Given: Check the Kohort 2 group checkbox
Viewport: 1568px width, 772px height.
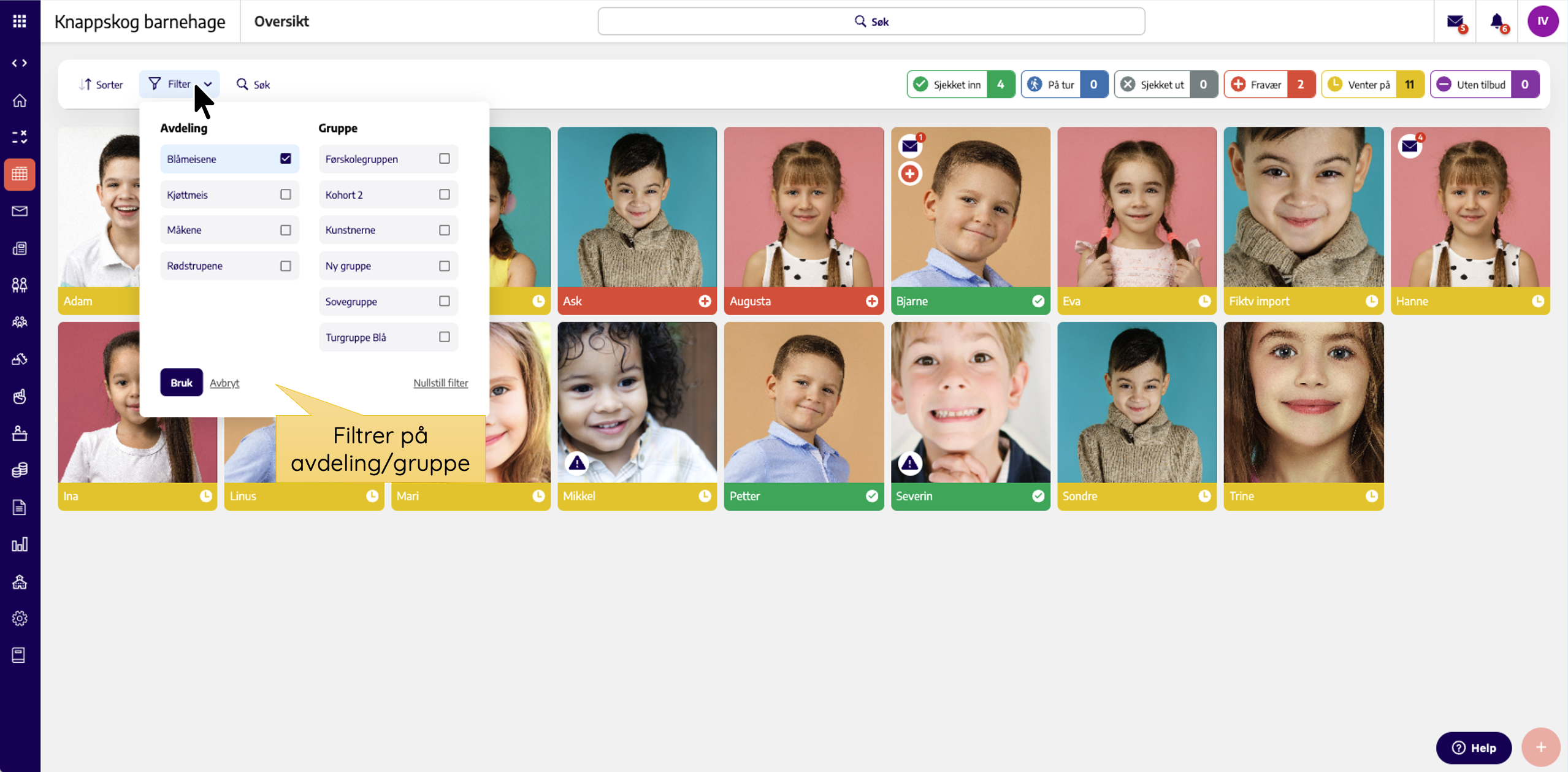Looking at the screenshot, I should [x=445, y=194].
